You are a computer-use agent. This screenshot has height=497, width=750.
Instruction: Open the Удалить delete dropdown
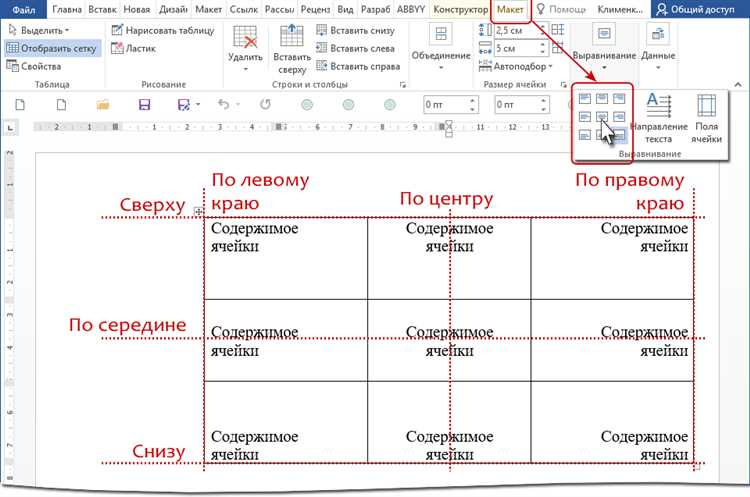pyautogui.click(x=245, y=49)
